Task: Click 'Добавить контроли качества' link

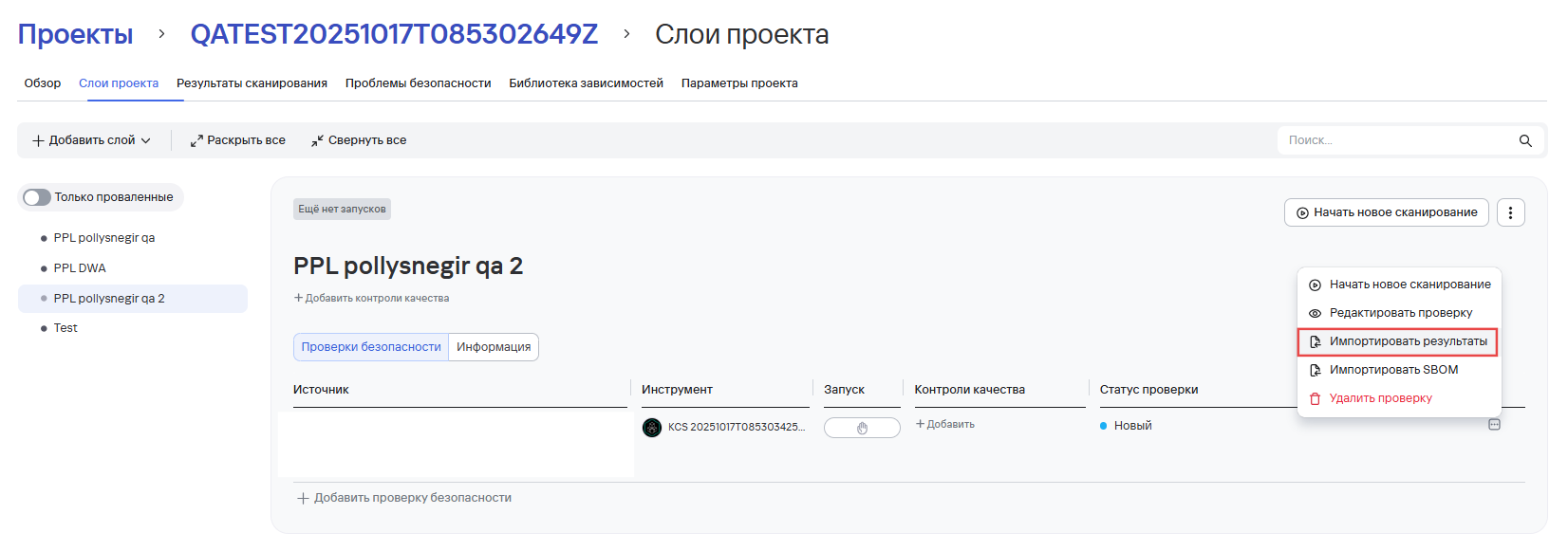Action: coord(371,298)
